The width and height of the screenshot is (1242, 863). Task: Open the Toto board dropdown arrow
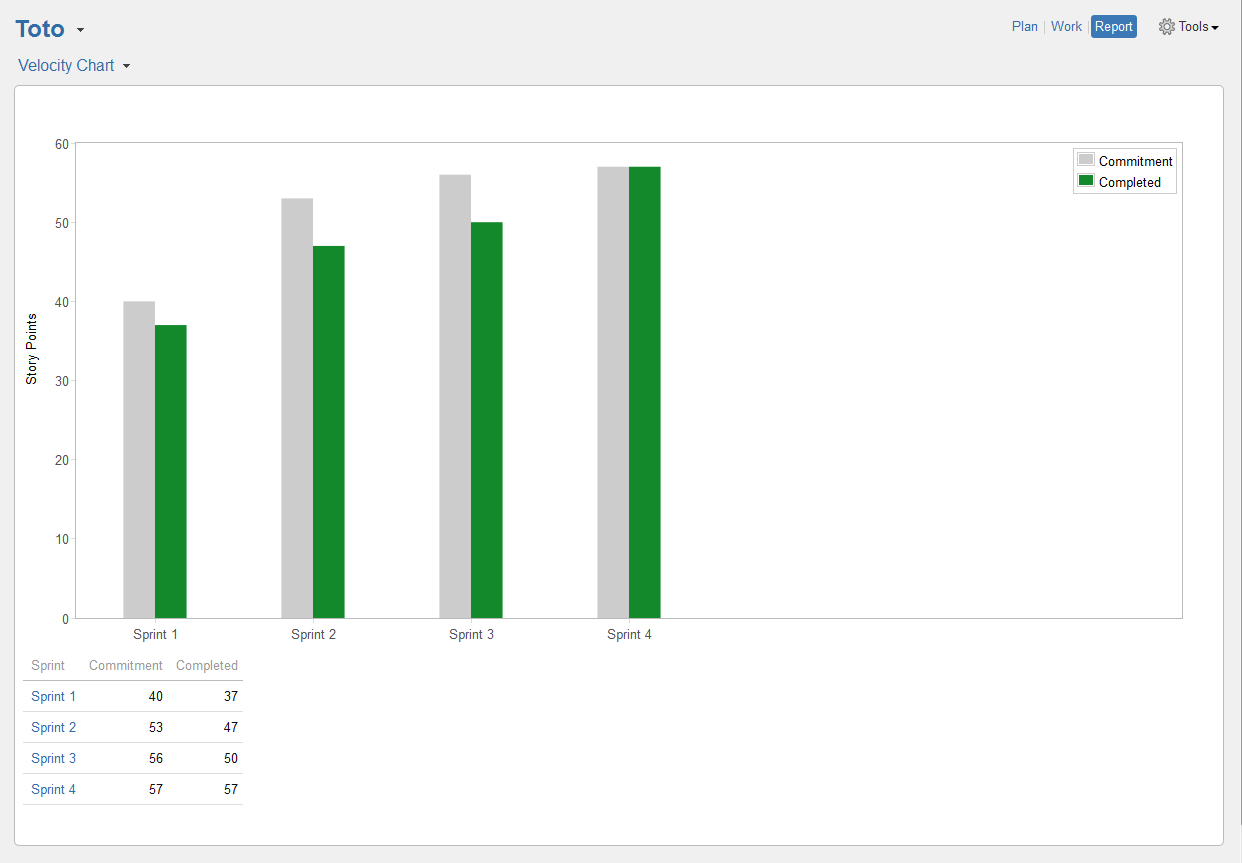pyautogui.click(x=80, y=31)
